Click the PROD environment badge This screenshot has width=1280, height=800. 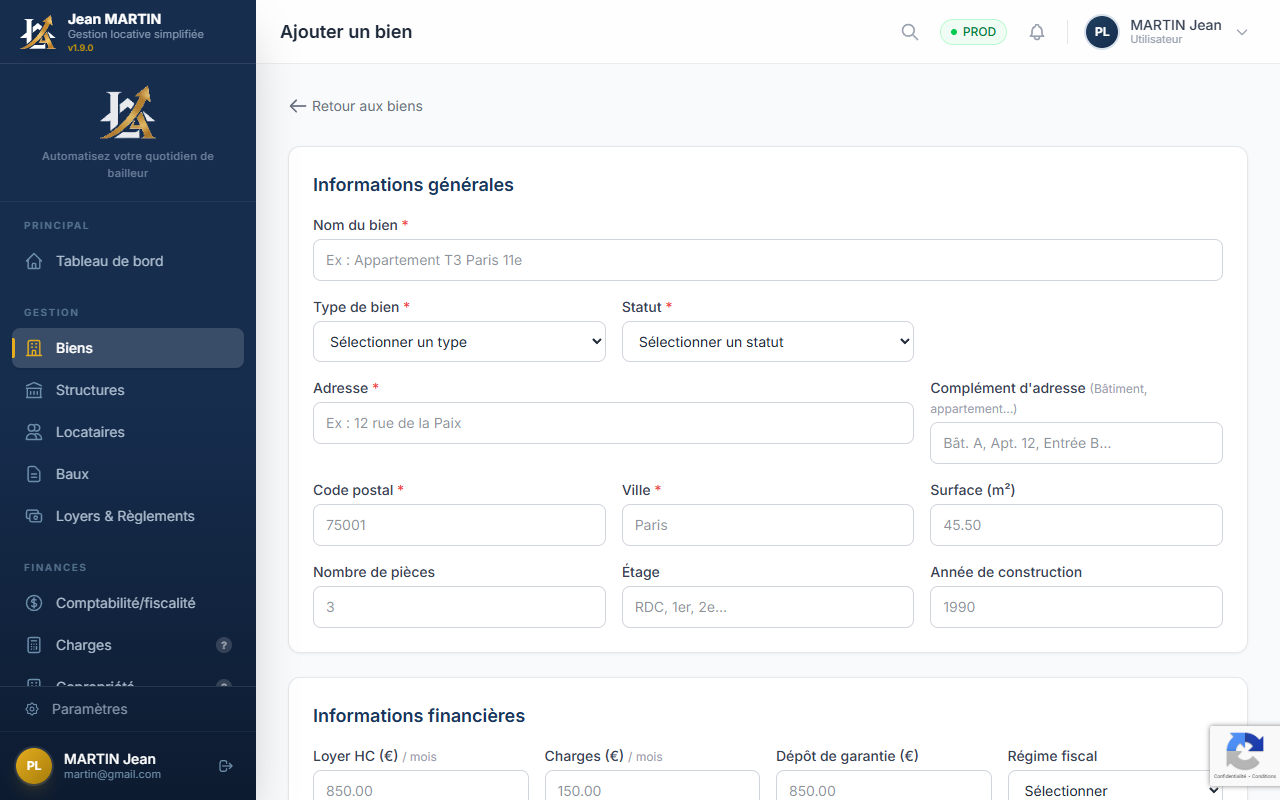(973, 32)
